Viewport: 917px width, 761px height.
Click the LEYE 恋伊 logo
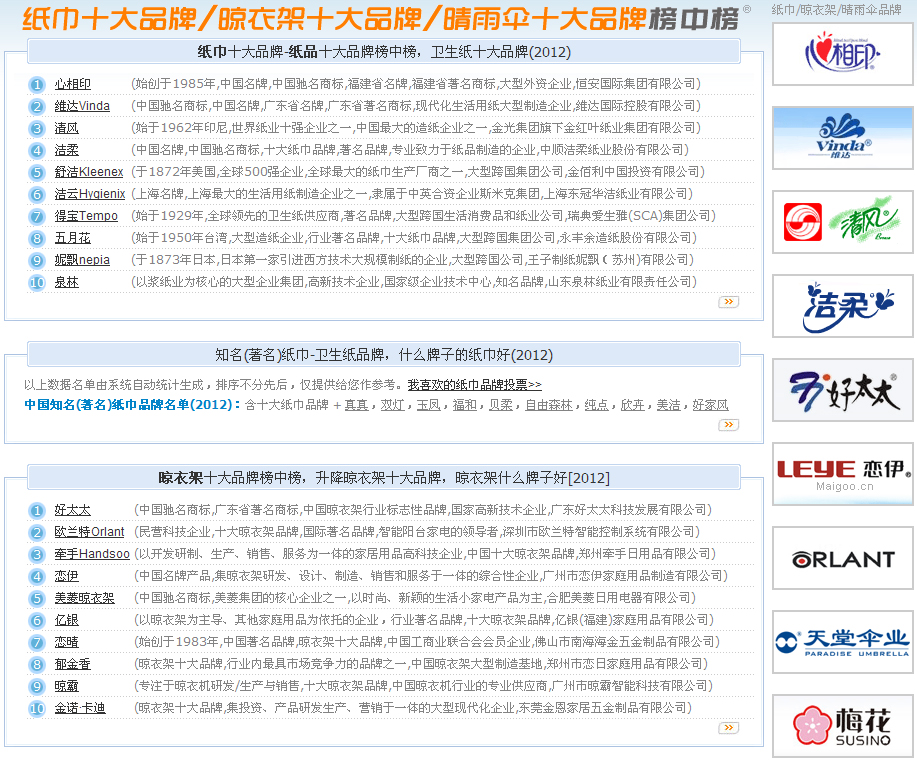point(843,474)
